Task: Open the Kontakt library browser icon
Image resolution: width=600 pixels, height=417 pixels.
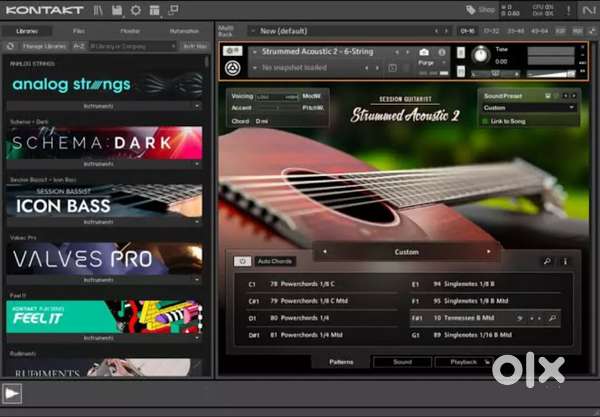Action: (98, 10)
